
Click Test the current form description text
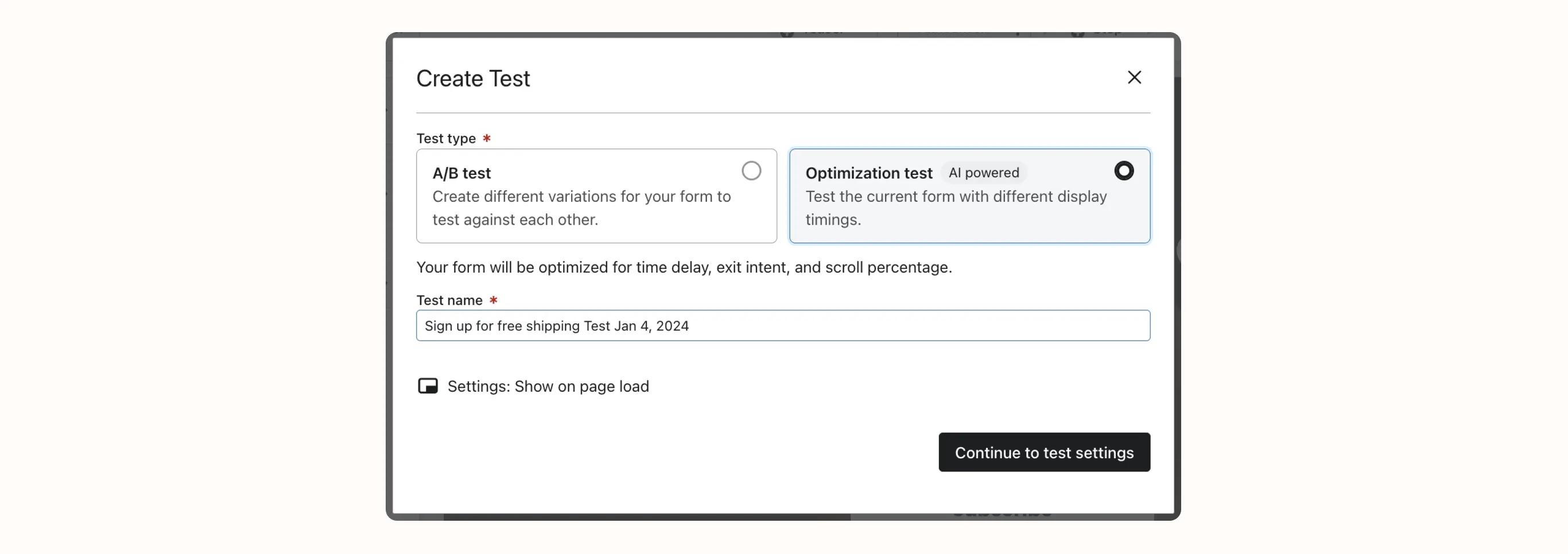(956, 208)
